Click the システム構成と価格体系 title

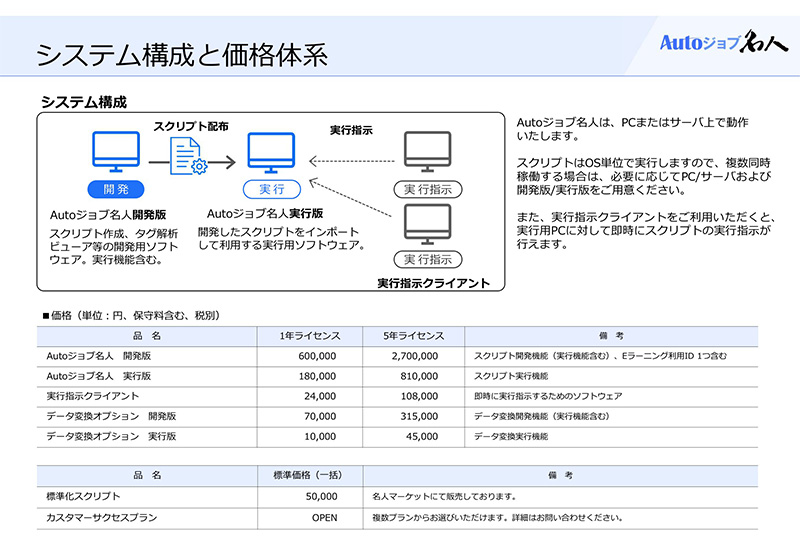coord(182,55)
